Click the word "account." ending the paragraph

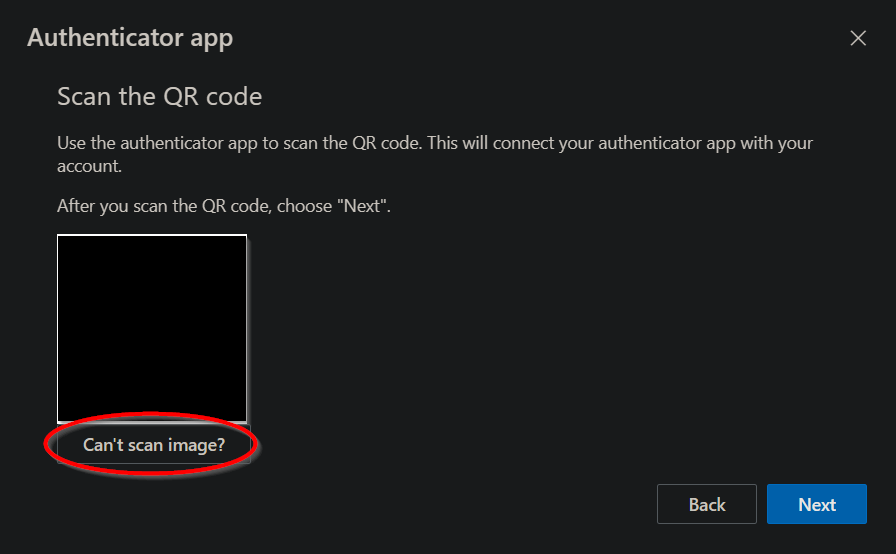pos(89,167)
